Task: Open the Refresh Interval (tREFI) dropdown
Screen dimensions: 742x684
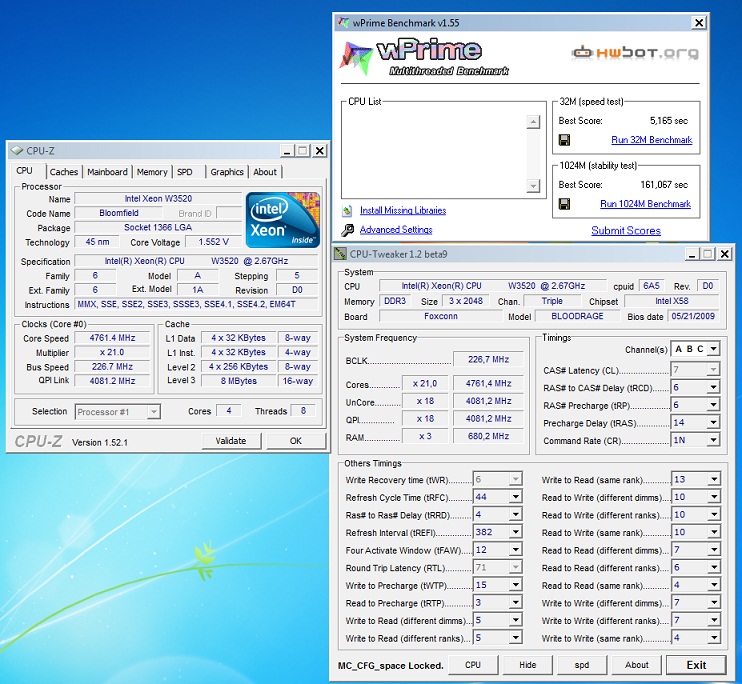Action: (x=515, y=532)
